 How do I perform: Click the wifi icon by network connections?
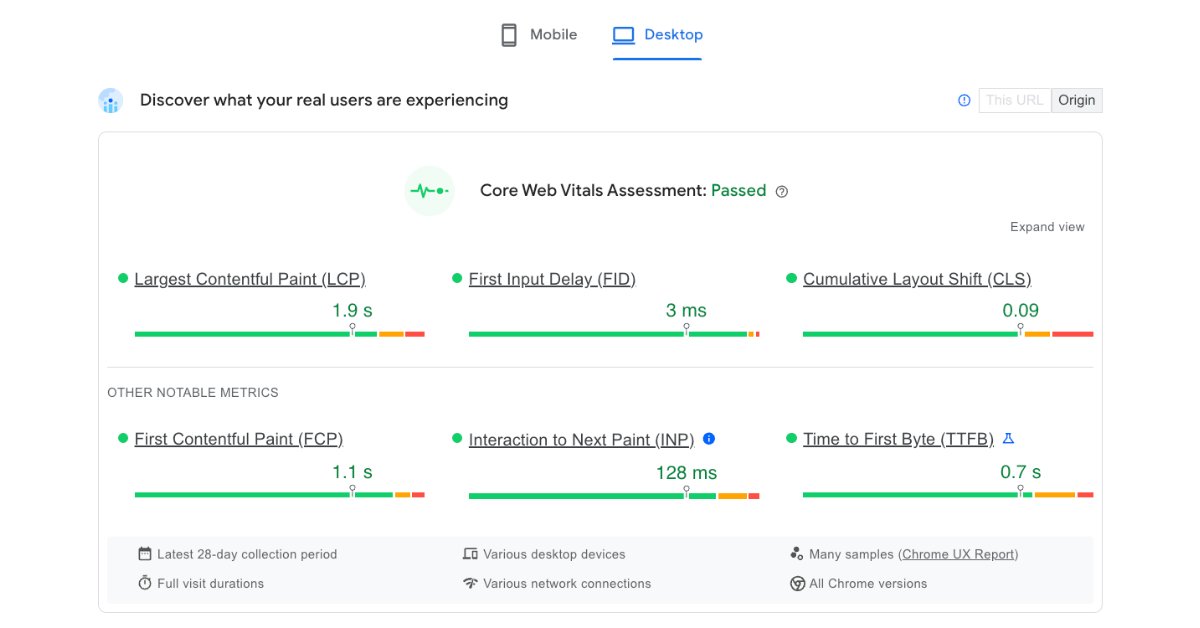pyautogui.click(x=470, y=583)
